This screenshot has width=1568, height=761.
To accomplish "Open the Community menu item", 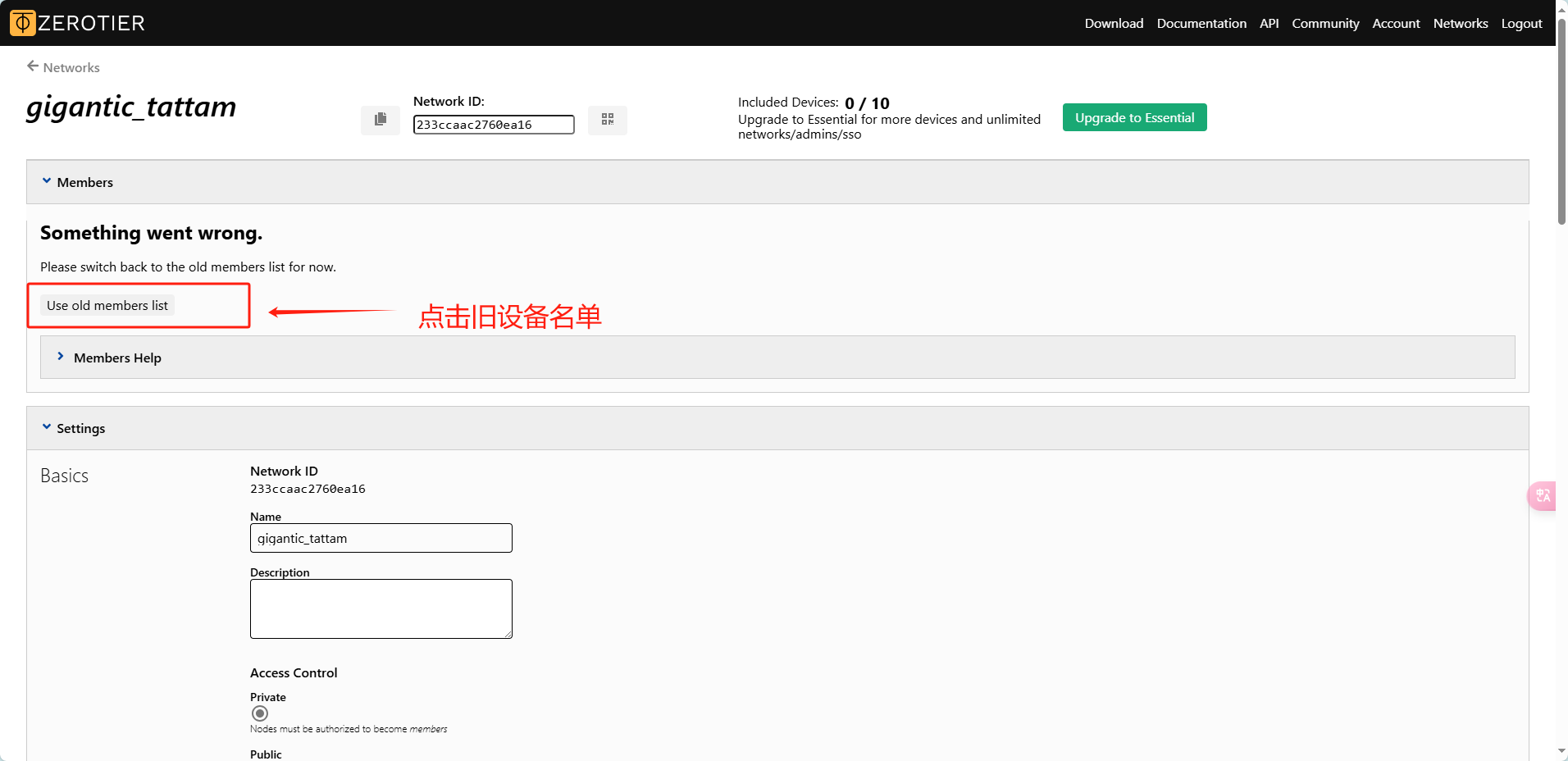I will click(1325, 23).
